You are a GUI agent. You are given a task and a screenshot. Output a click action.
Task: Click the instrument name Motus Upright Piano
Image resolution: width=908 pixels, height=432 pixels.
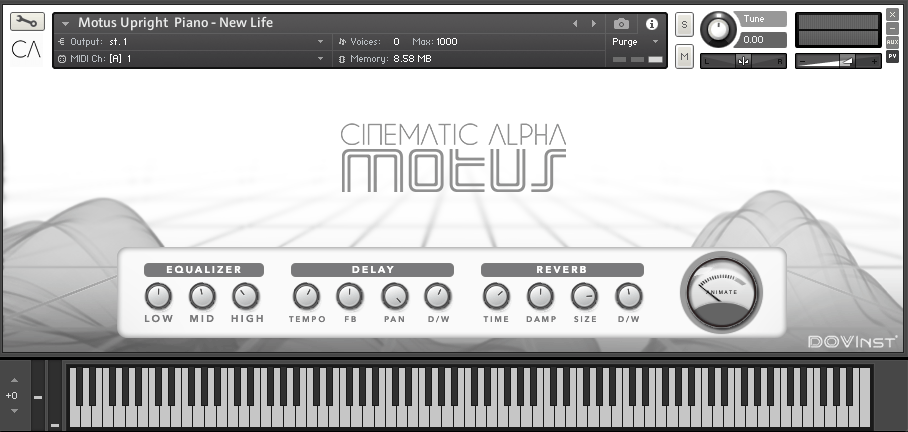coord(175,23)
